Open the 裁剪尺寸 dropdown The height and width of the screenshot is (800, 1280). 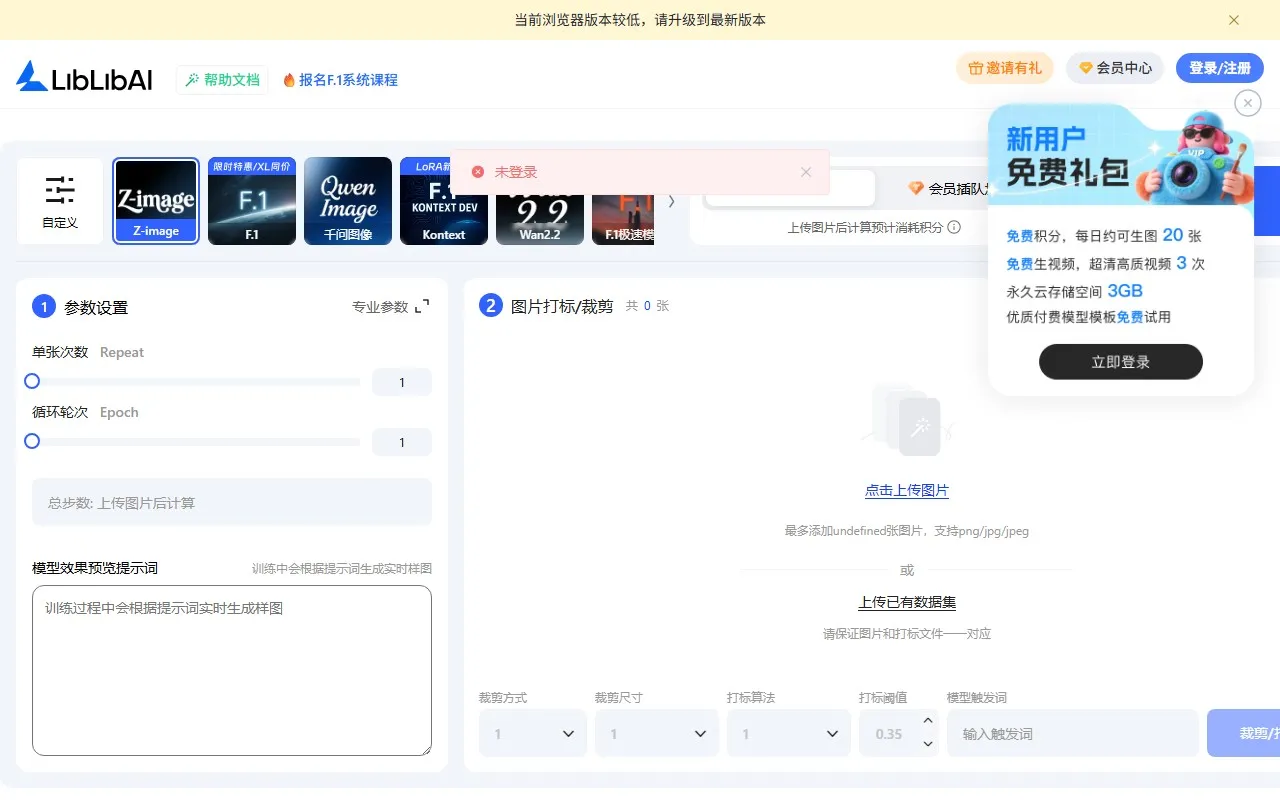click(656, 733)
